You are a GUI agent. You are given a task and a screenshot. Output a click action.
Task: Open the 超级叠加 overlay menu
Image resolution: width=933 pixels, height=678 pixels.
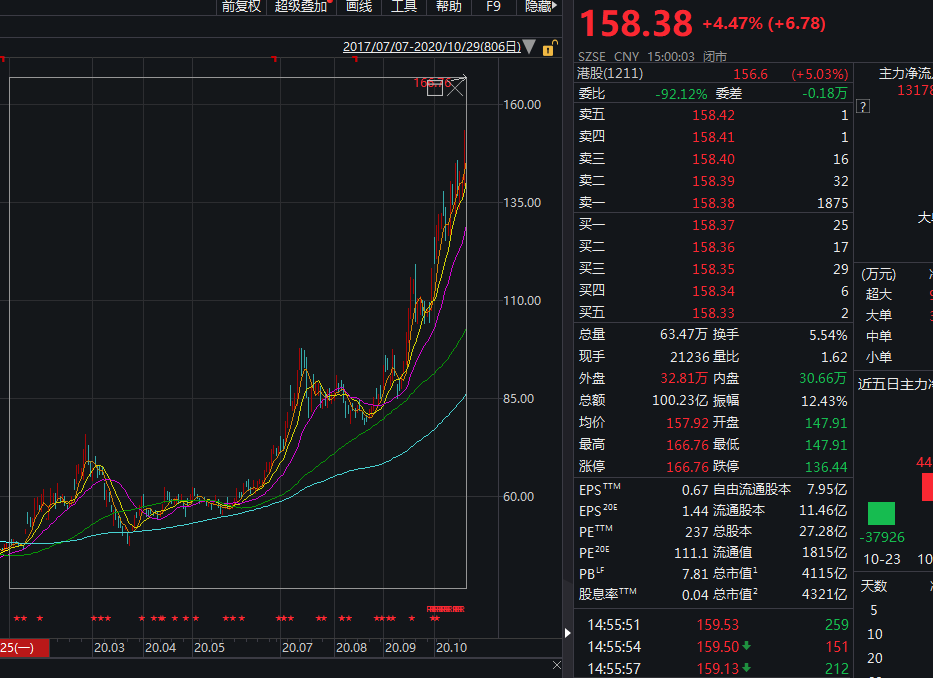pos(301,7)
